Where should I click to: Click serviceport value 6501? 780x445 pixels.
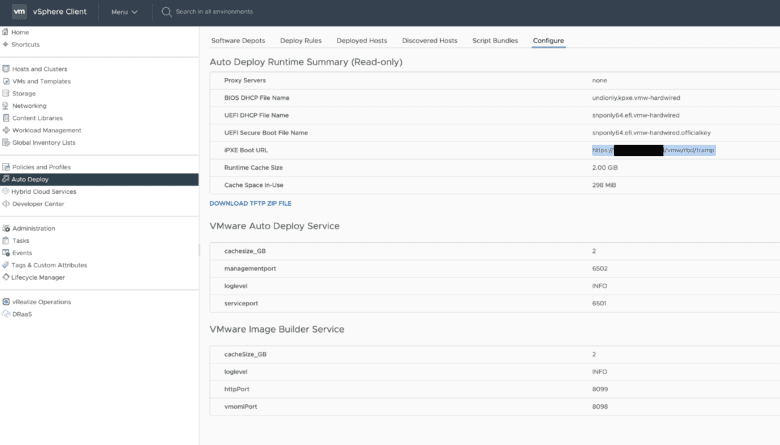tap(599, 303)
